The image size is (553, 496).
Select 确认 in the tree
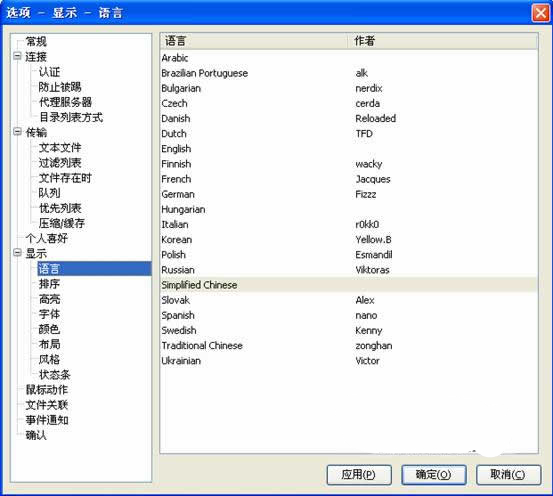tap(36, 435)
